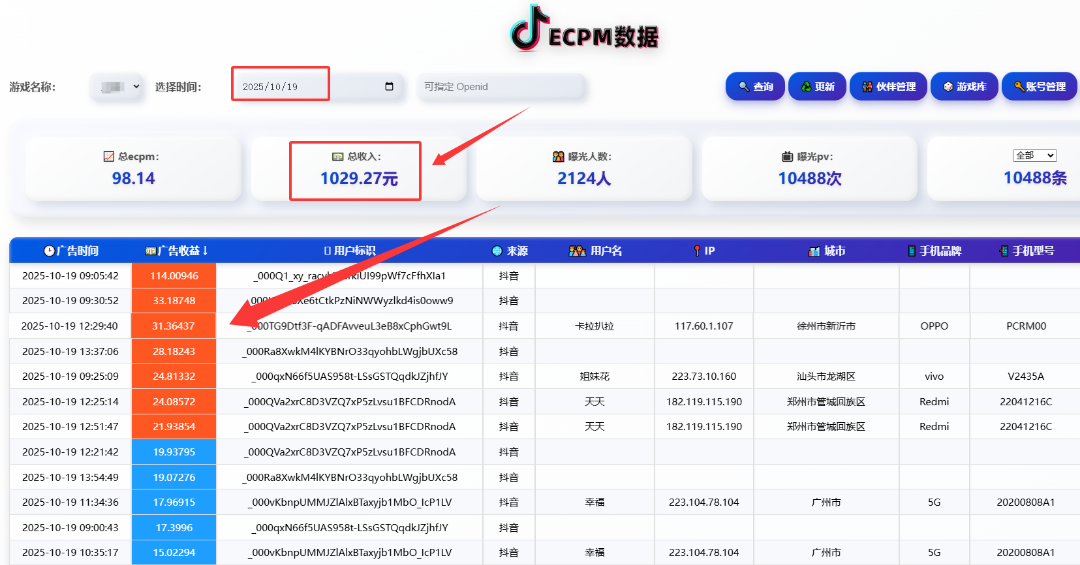The width and height of the screenshot is (1080, 565).
Task: Click the pin icon beside IP header
Action: coord(696,251)
